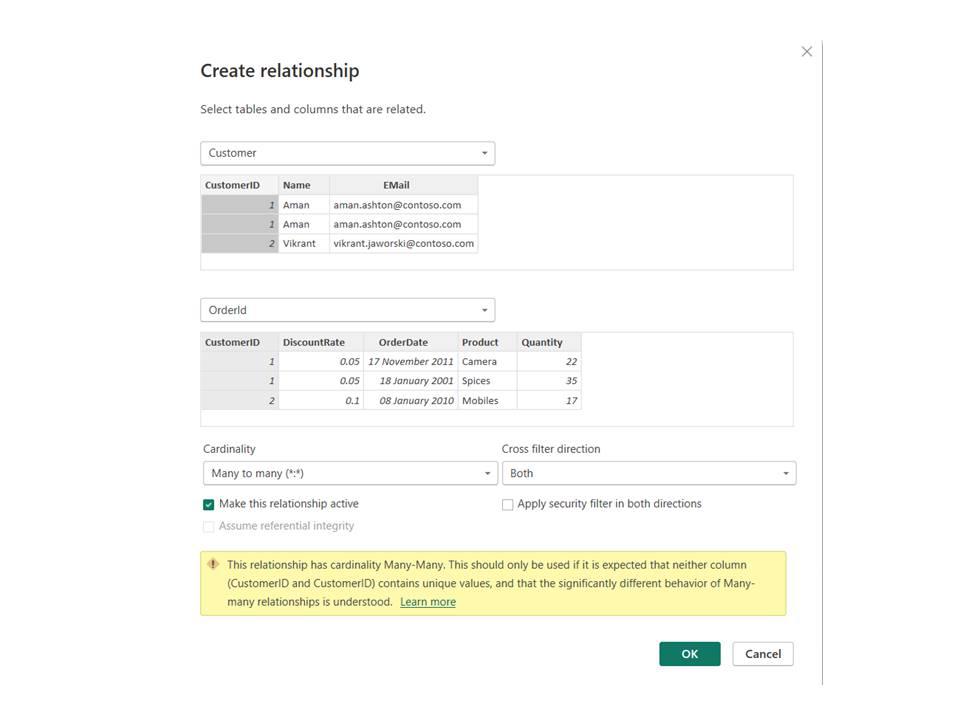Viewport: 960px width, 720px height.
Task: Select the Quantity column header
Action: (x=541, y=342)
